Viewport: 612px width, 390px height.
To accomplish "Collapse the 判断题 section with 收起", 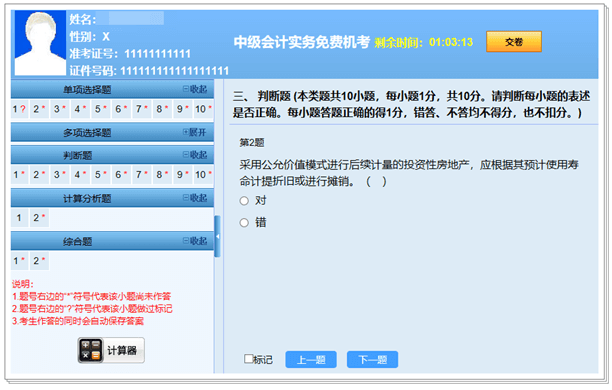I will tap(195, 155).
